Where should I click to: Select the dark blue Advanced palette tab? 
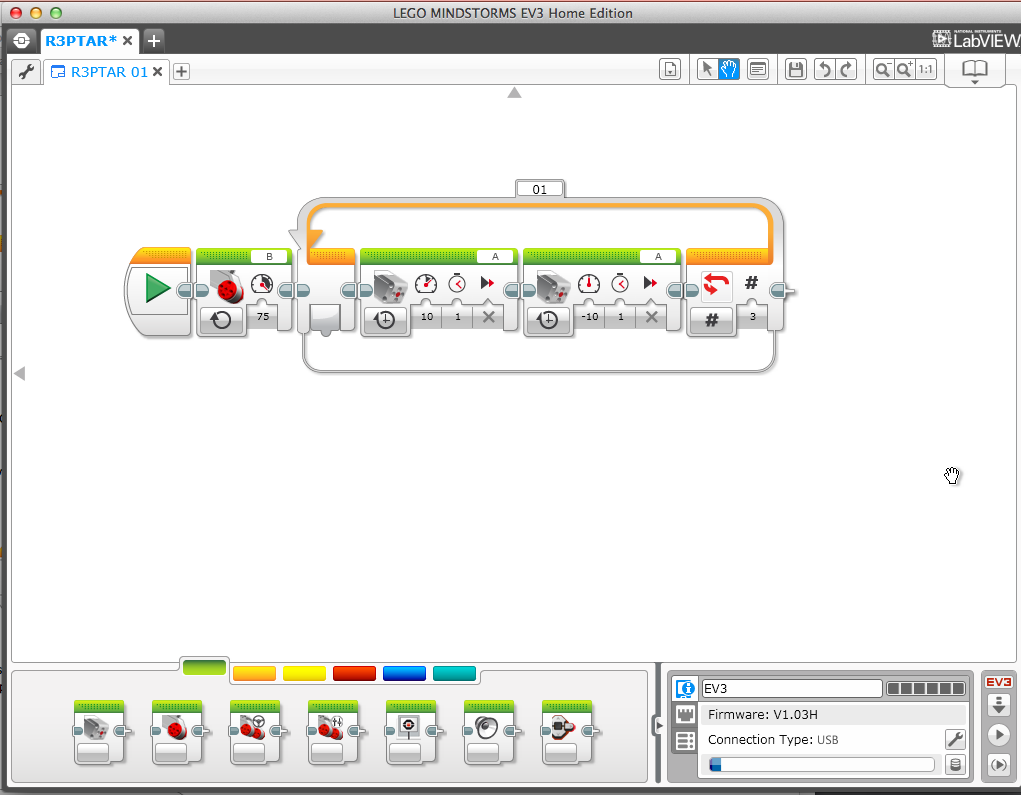tap(404, 673)
